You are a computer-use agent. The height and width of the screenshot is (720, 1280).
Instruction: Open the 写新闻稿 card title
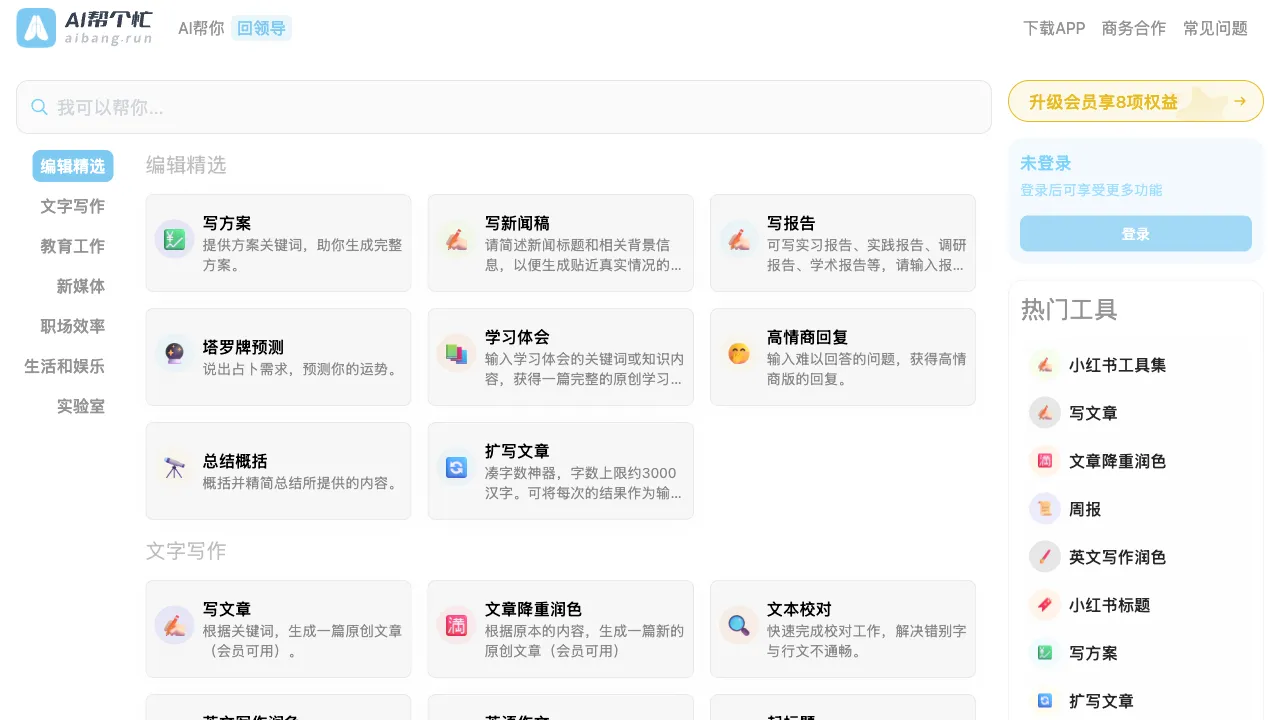click(517, 223)
